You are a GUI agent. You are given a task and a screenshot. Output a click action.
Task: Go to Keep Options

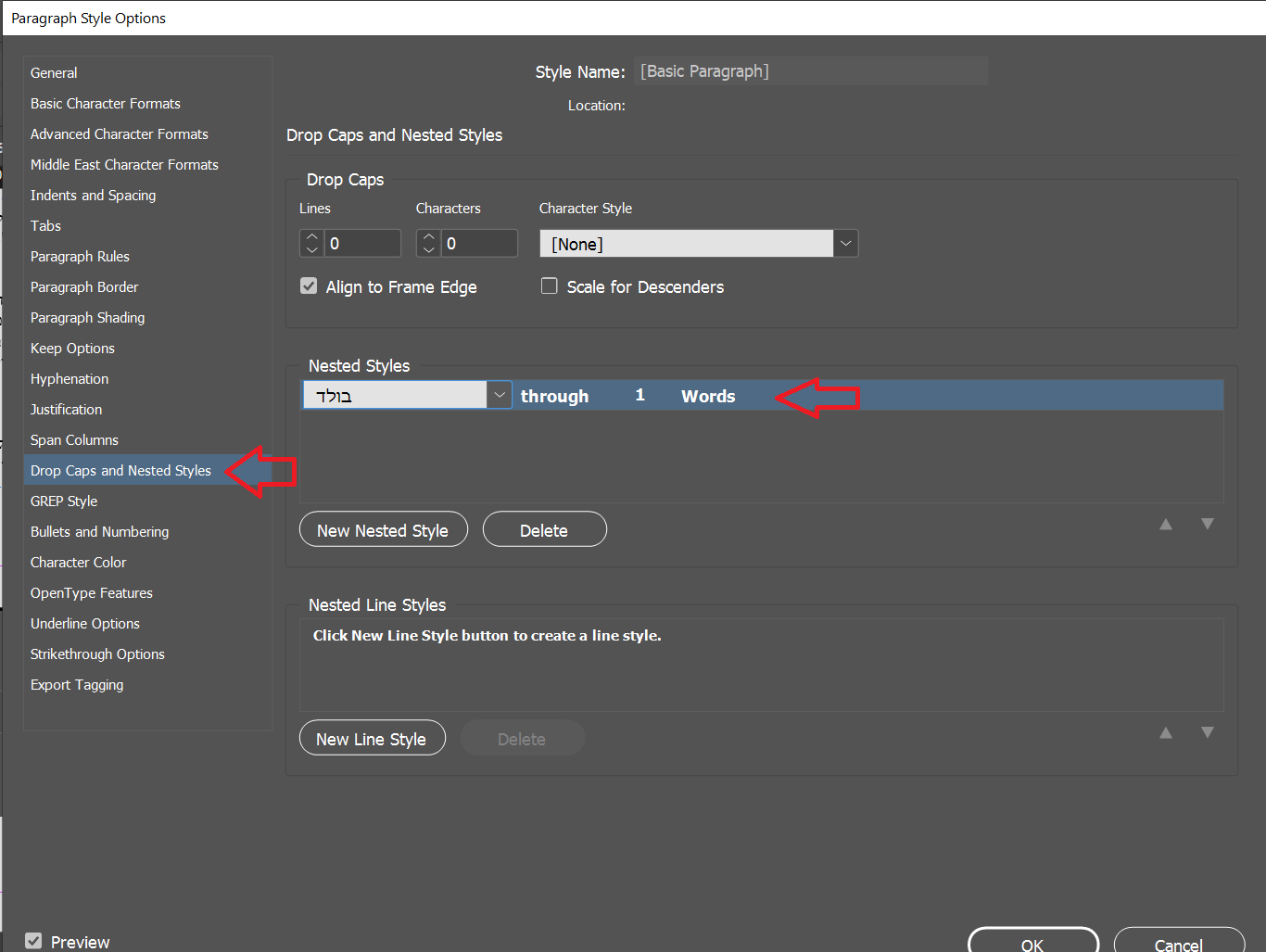point(72,349)
